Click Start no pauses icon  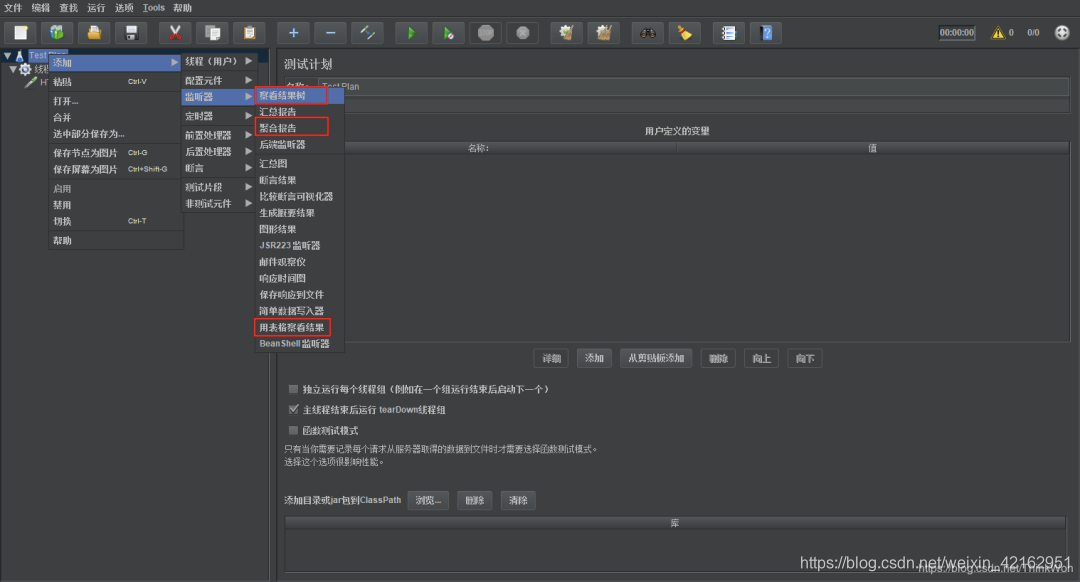point(448,32)
